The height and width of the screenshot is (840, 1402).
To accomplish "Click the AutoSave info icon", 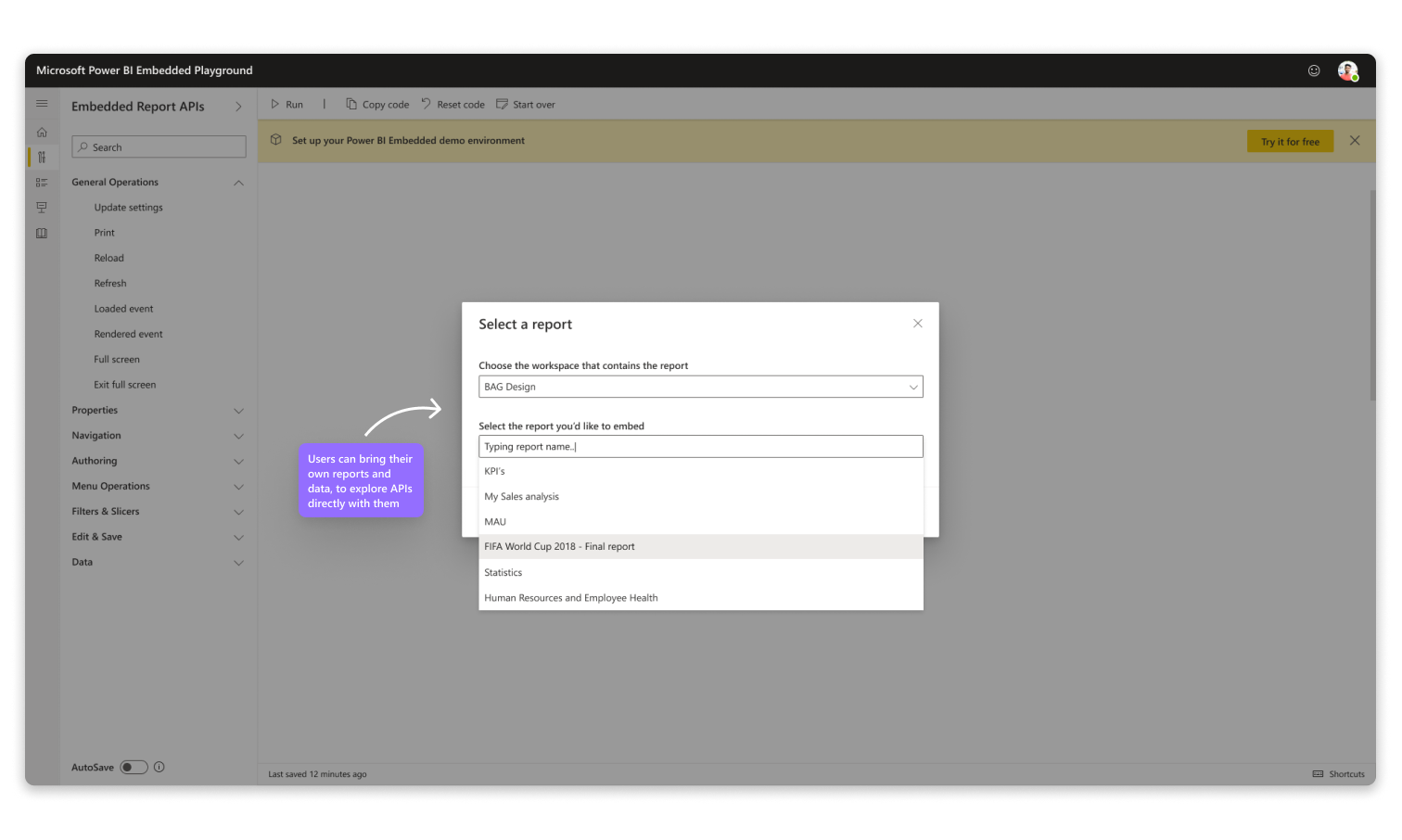I will click(x=159, y=767).
